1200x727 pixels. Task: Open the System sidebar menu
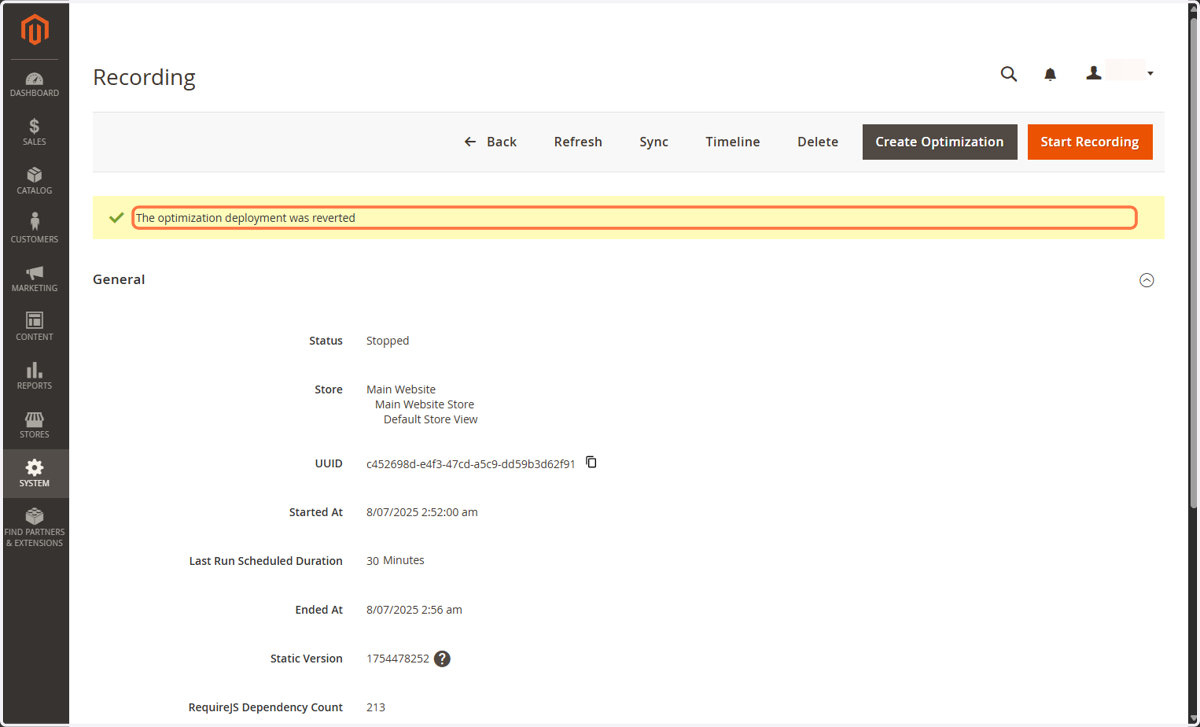[34, 473]
